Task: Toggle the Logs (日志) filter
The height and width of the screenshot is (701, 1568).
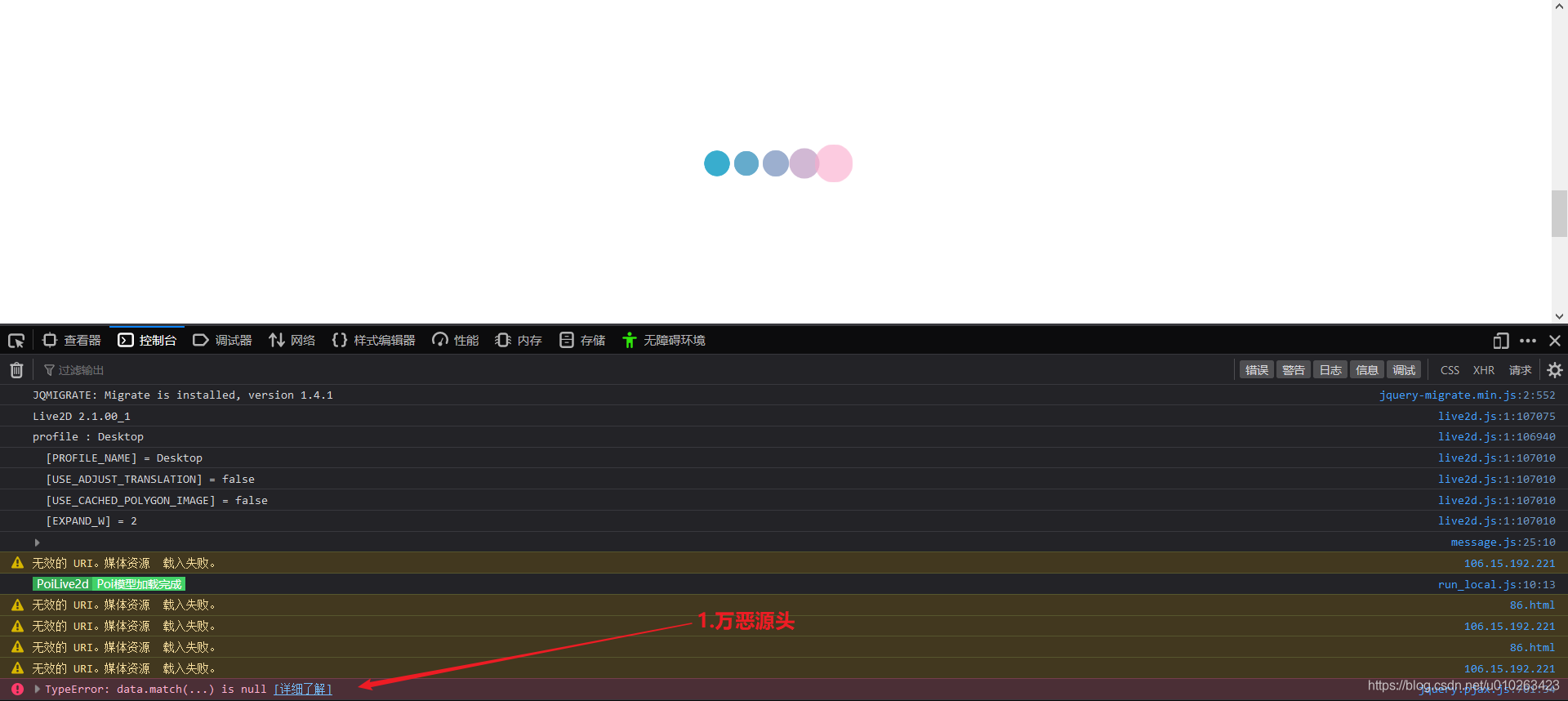Action: 1330,370
